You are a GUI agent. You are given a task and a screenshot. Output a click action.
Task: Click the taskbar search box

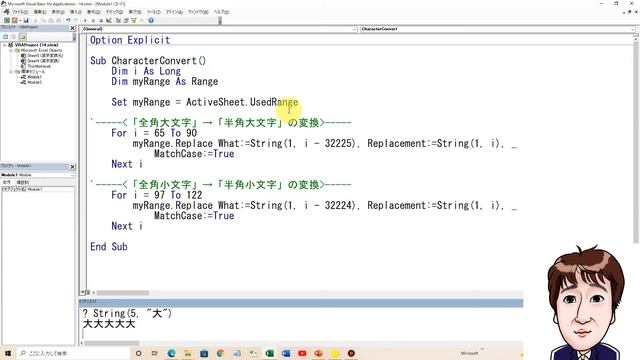coord(73,353)
